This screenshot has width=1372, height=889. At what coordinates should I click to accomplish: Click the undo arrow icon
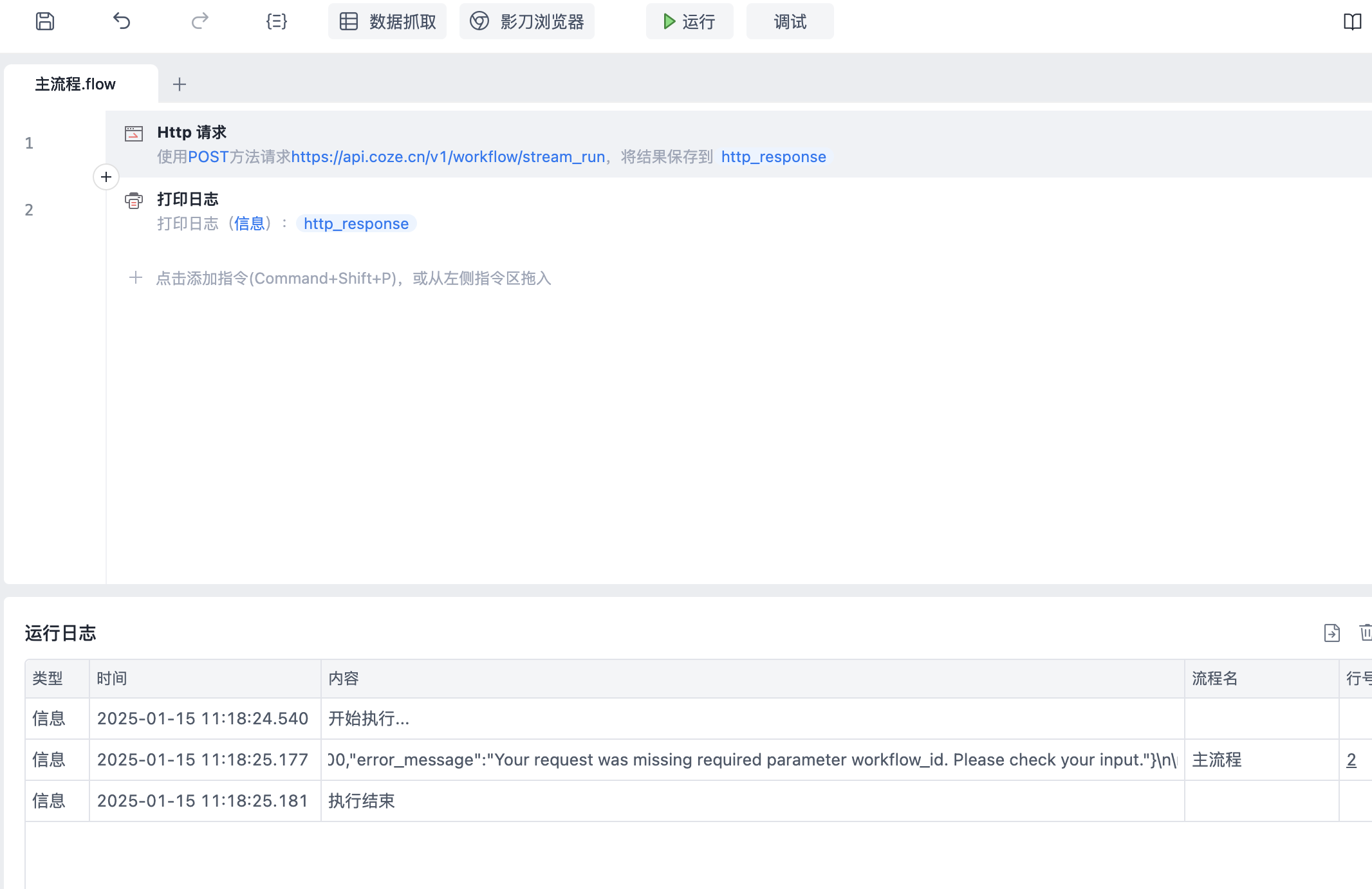click(122, 21)
